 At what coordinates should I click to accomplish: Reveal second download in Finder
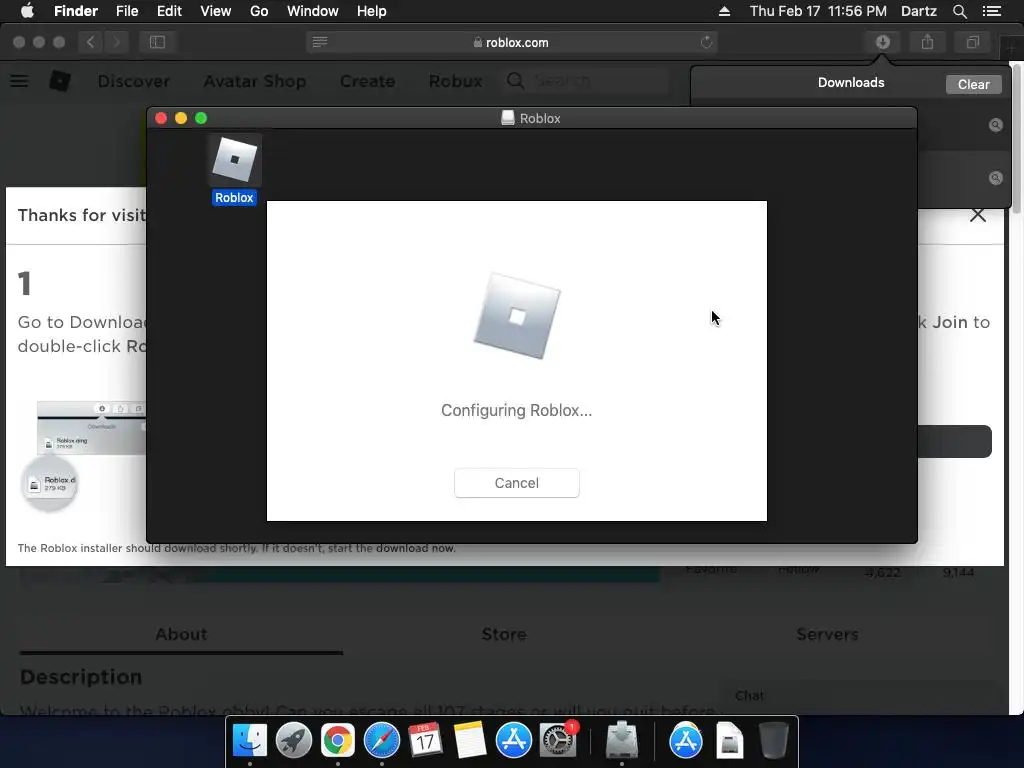click(x=995, y=178)
